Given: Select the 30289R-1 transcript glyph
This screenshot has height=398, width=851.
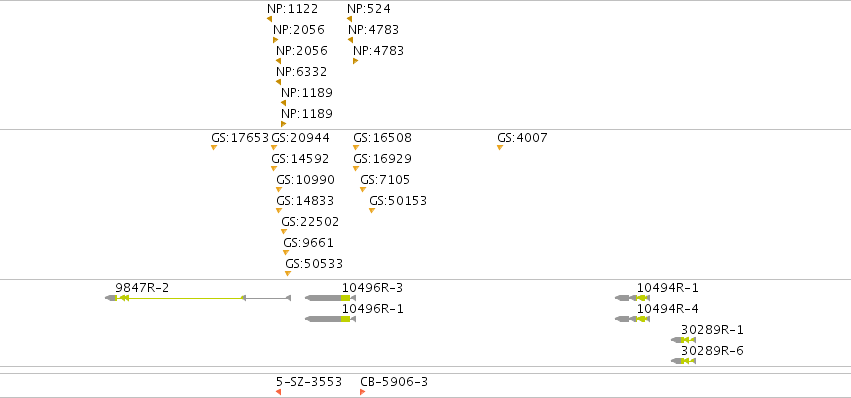Looking at the screenshot, I should coord(683,340).
